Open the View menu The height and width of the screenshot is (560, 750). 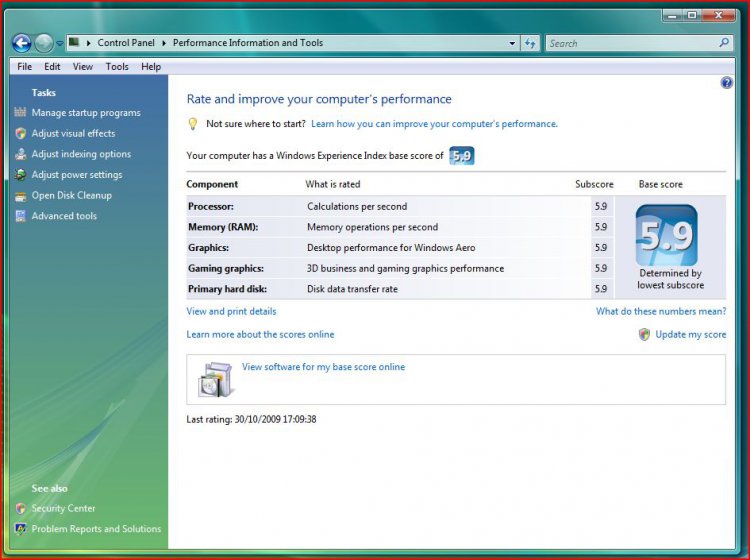(x=83, y=66)
